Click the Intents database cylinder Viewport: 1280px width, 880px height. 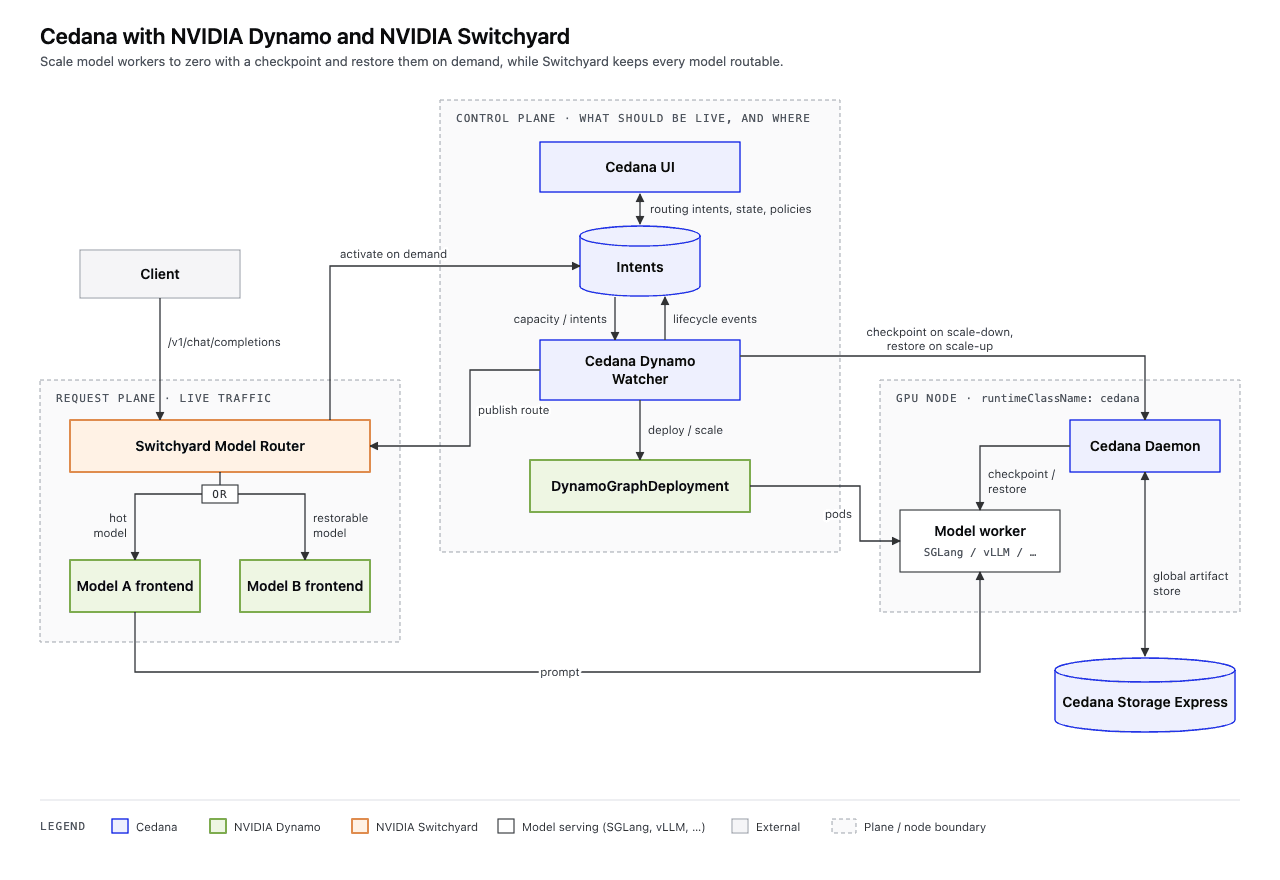(x=640, y=262)
